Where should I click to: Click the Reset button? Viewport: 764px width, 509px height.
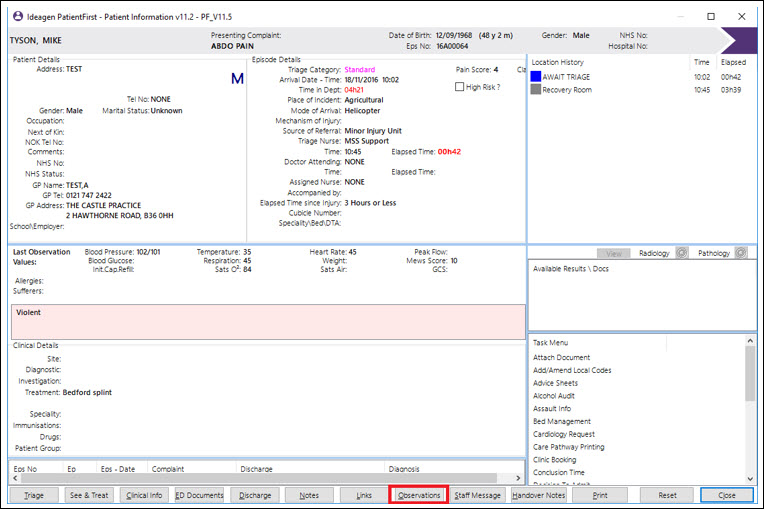[667, 495]
